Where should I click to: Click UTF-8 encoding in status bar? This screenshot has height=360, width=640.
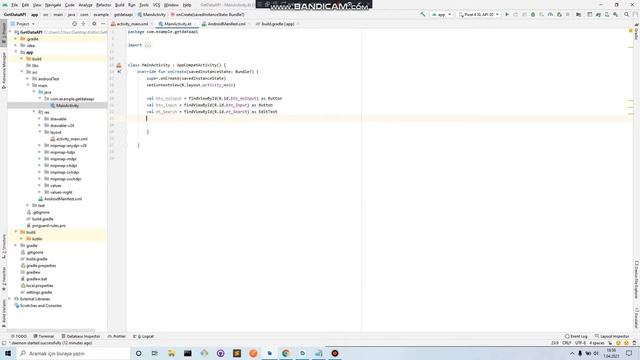pos(580,343)
